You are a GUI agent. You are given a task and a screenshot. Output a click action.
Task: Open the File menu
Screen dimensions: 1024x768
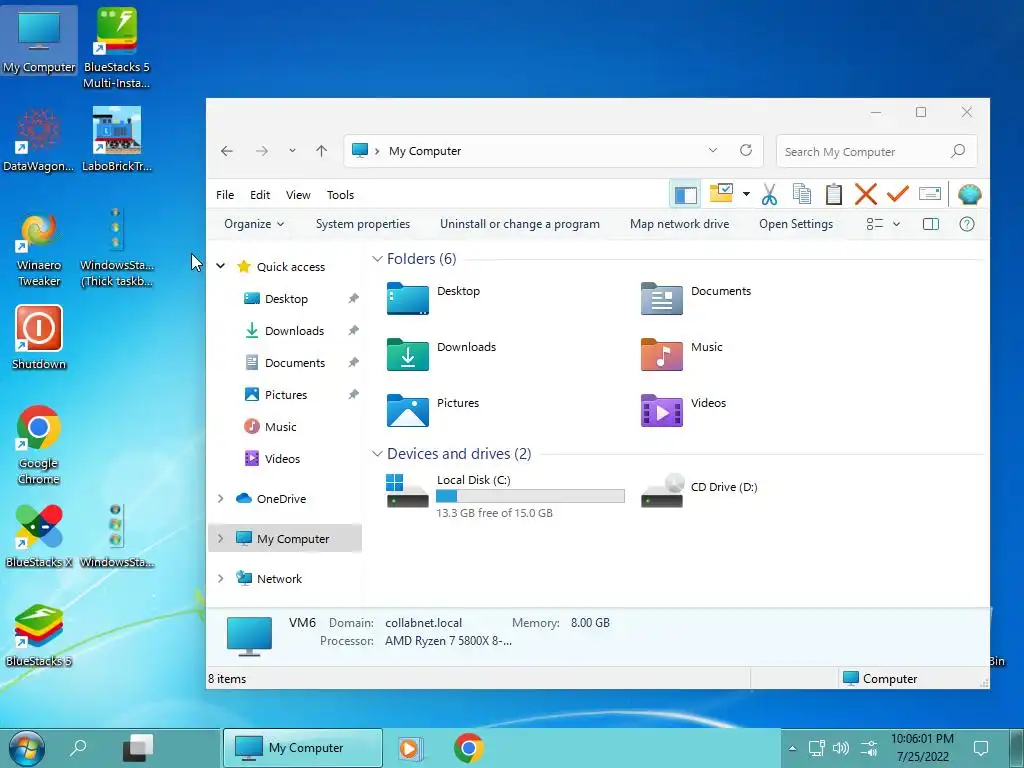pyautogui.click(x=225, y=195)
